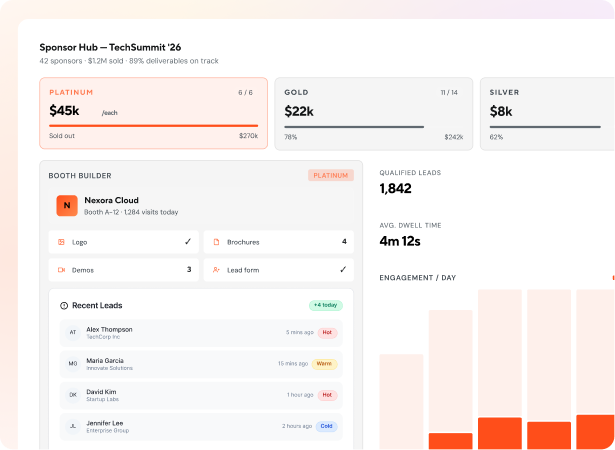Click the $8k Silver price
The image size is (615, 450).
click(501, 112)
